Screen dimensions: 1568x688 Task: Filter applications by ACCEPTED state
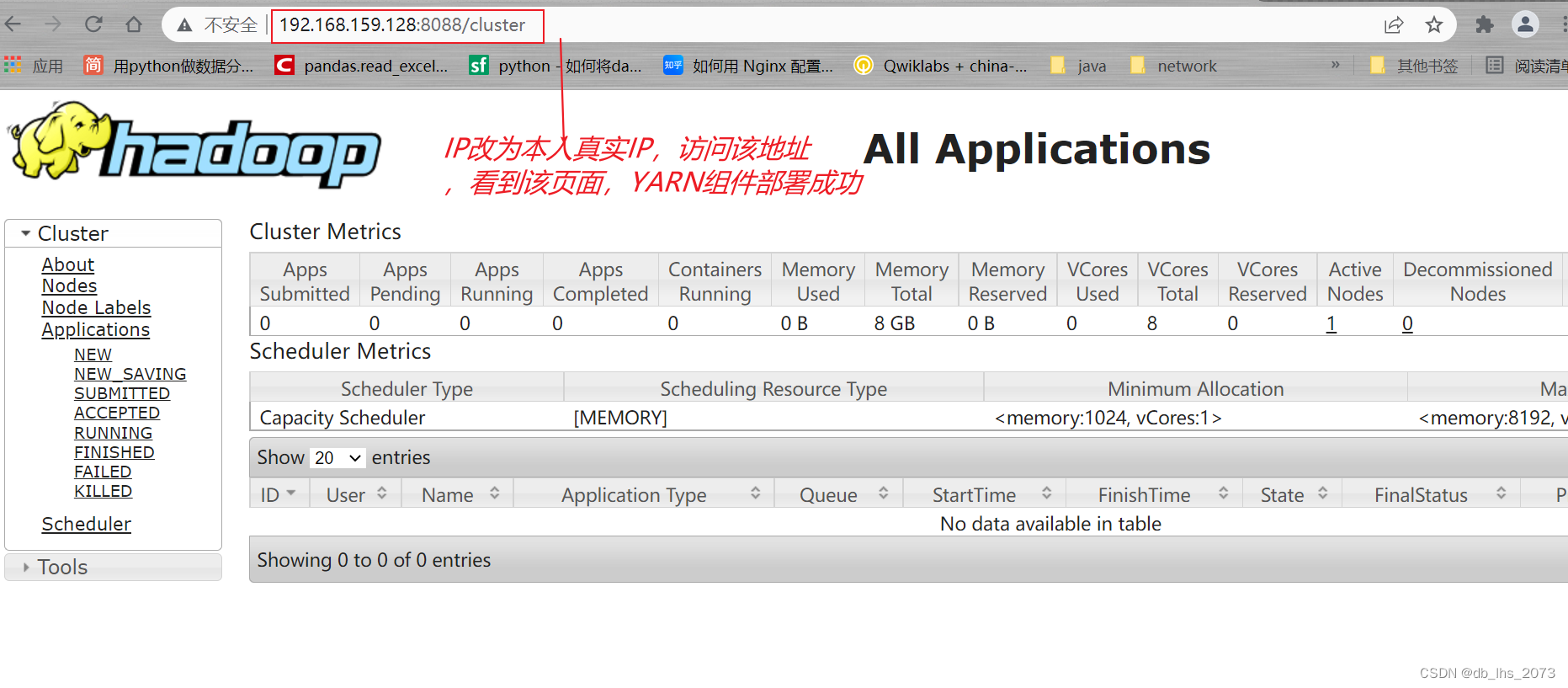click(x=117, y=413)
